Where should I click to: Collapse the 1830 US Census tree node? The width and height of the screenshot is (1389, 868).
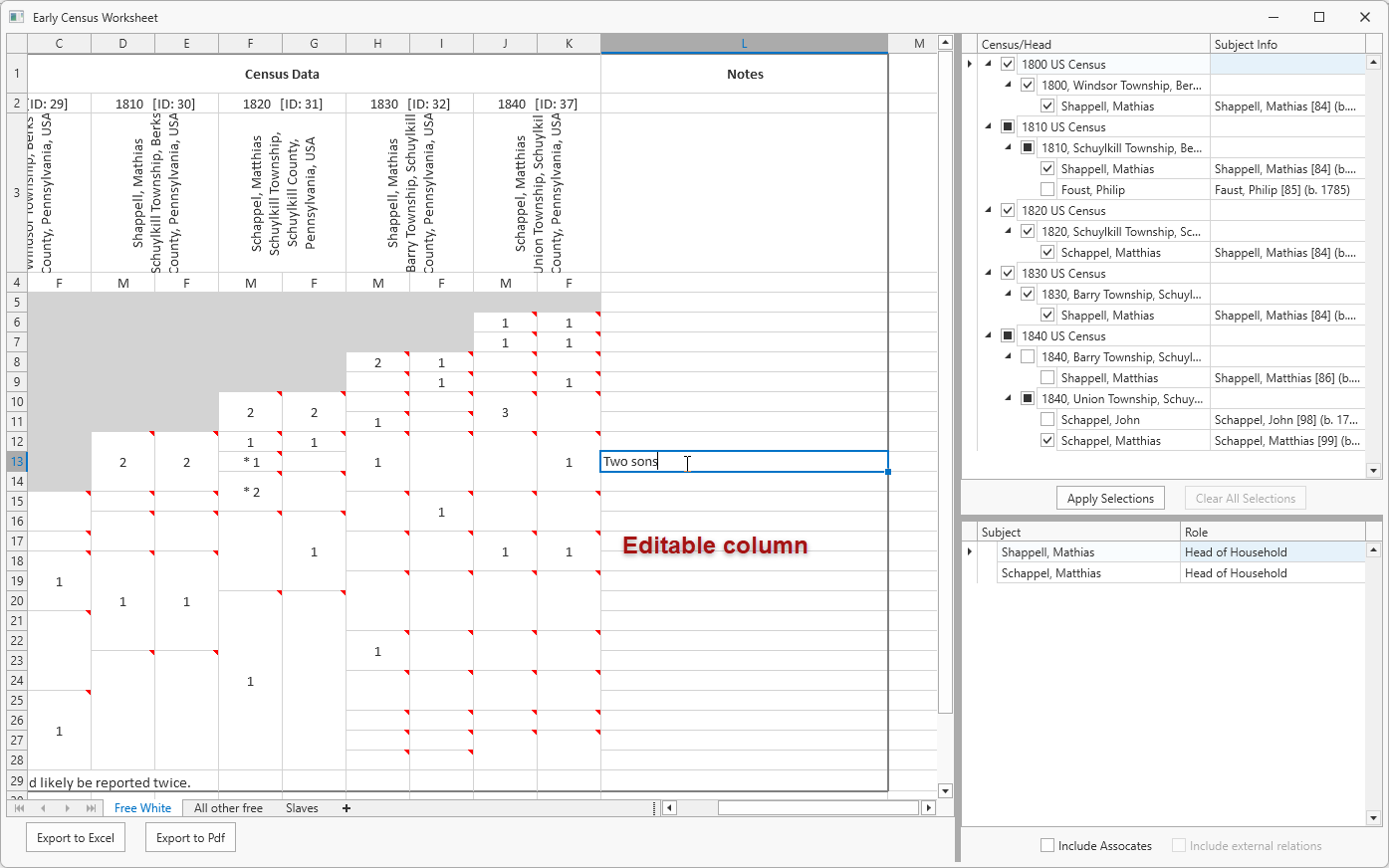(989, 273)
